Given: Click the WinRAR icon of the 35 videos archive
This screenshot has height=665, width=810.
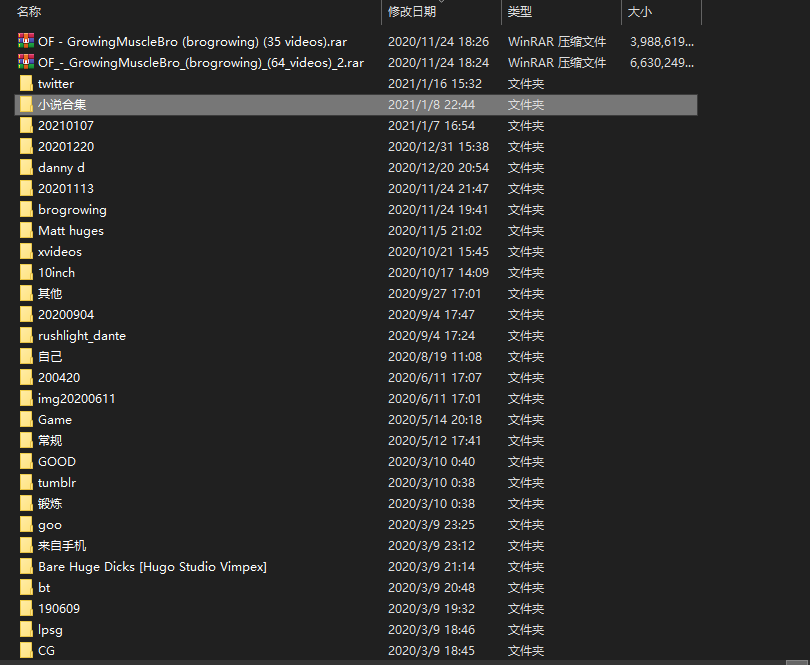Looking at the screenshot, I should coord(26,41).
